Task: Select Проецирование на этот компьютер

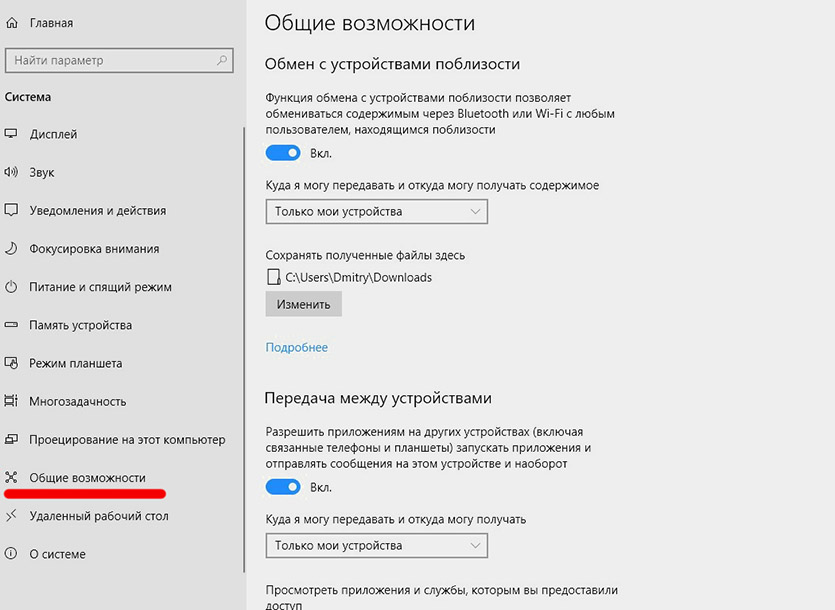Action: pos(127,439)
